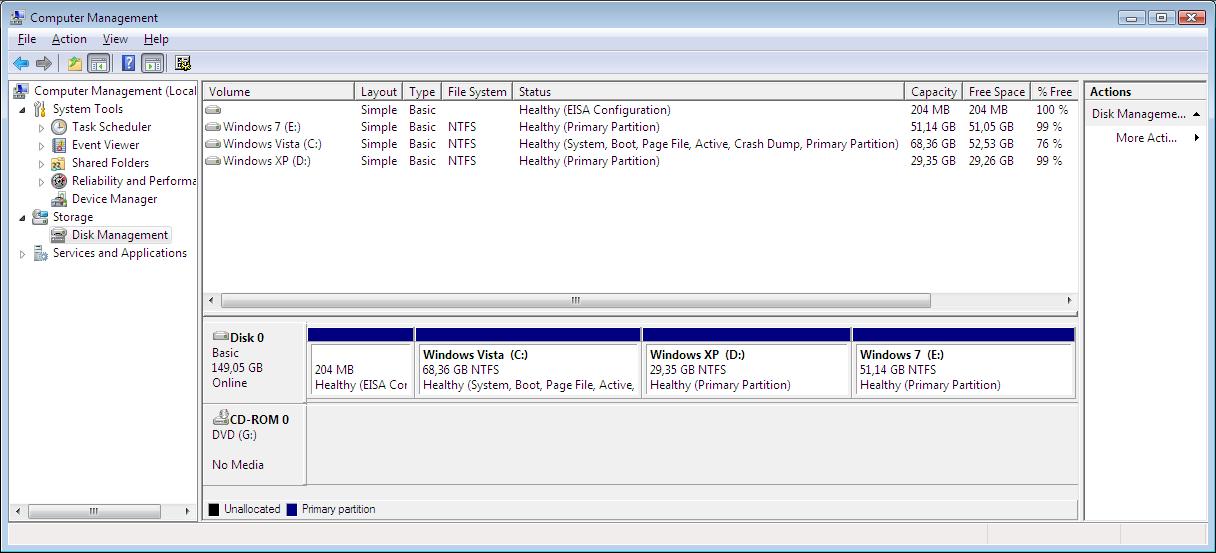Open the Help menu
1216x553 pixels.
(156, 39)
